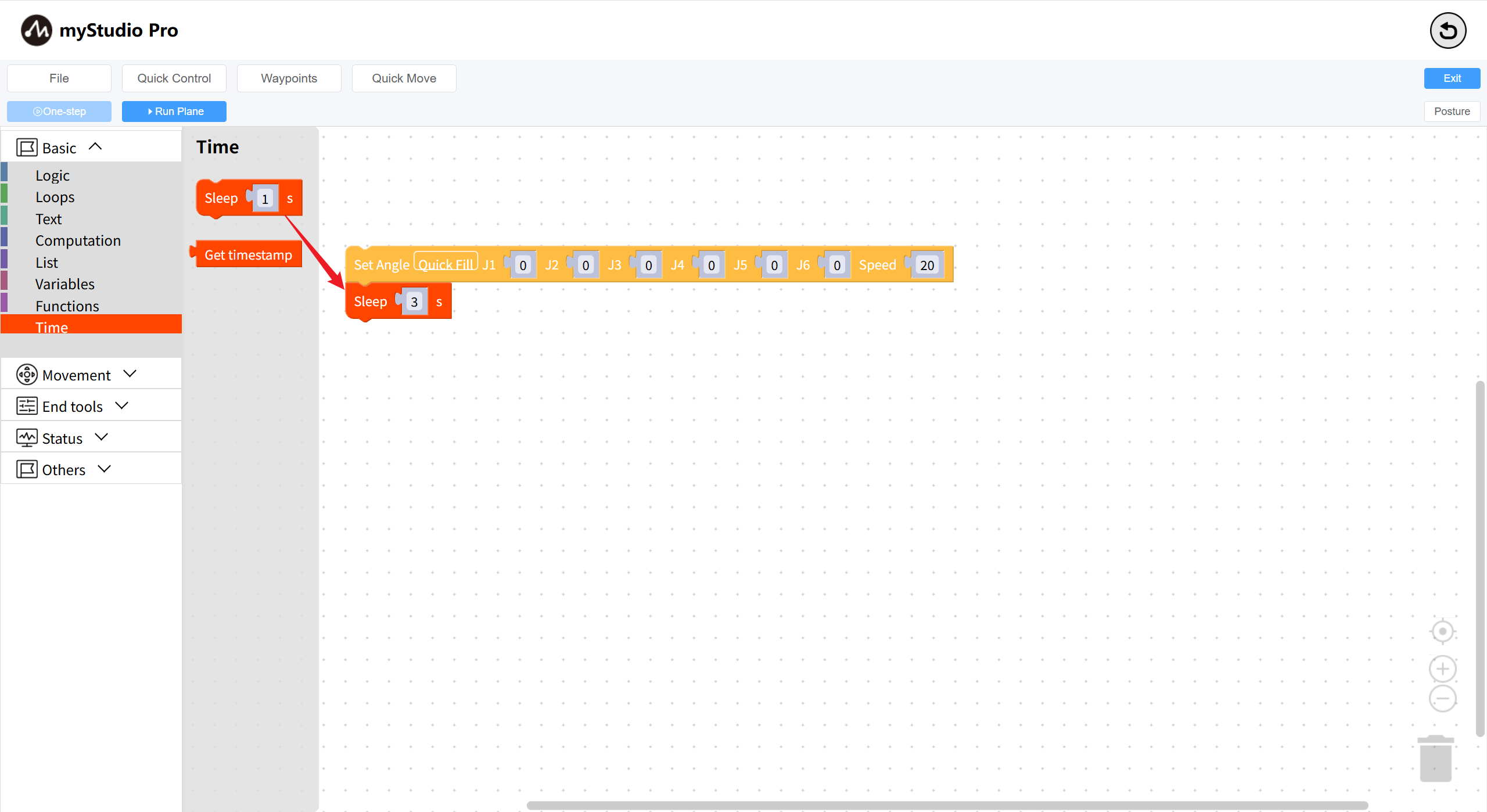Click the horizontal workspace scrollbar
The image size is (1487, 812).
point(947,805)
